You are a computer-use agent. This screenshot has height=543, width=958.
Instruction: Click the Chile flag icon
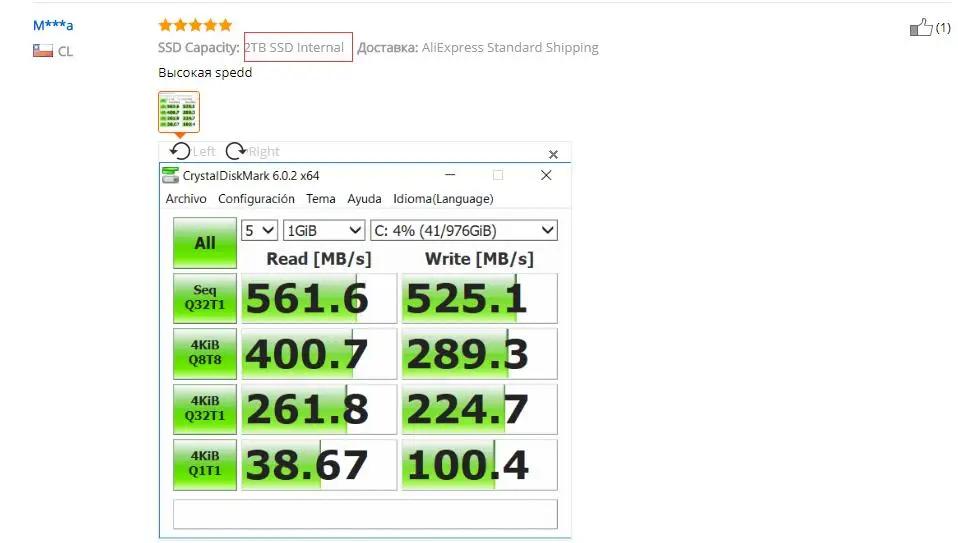click(43, 51)
